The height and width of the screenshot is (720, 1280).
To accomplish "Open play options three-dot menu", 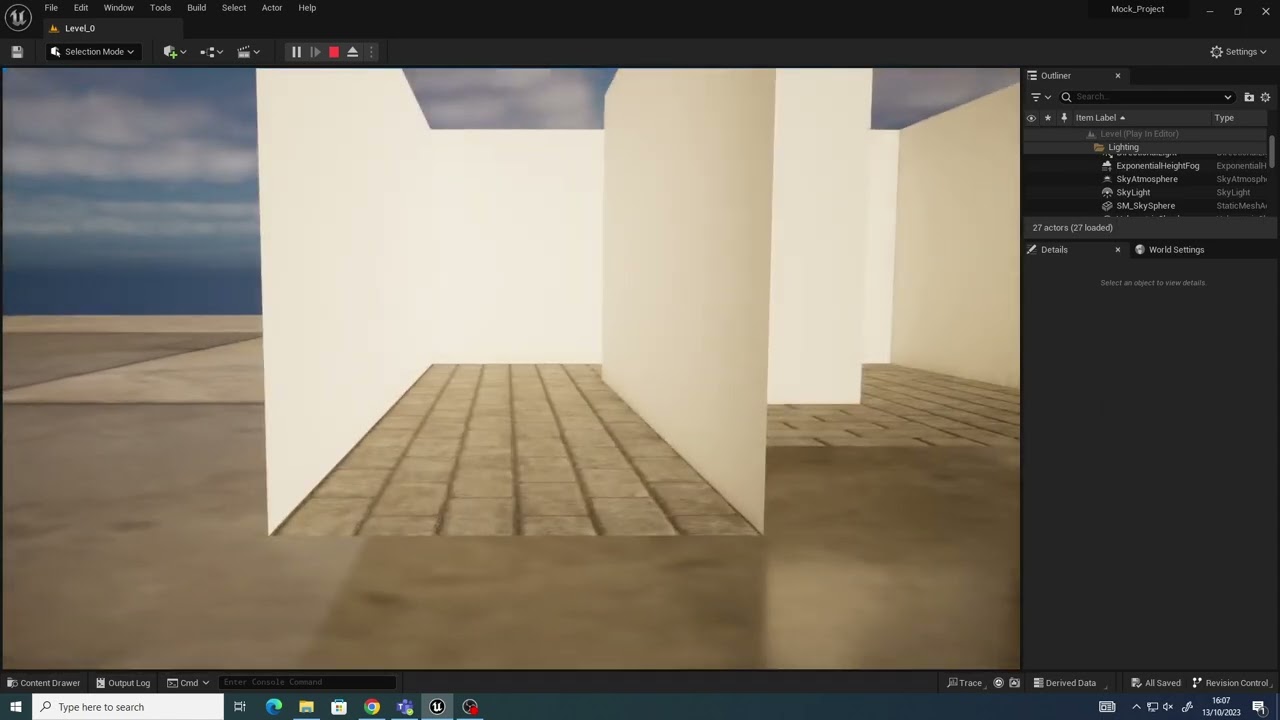I will point(371,52).
